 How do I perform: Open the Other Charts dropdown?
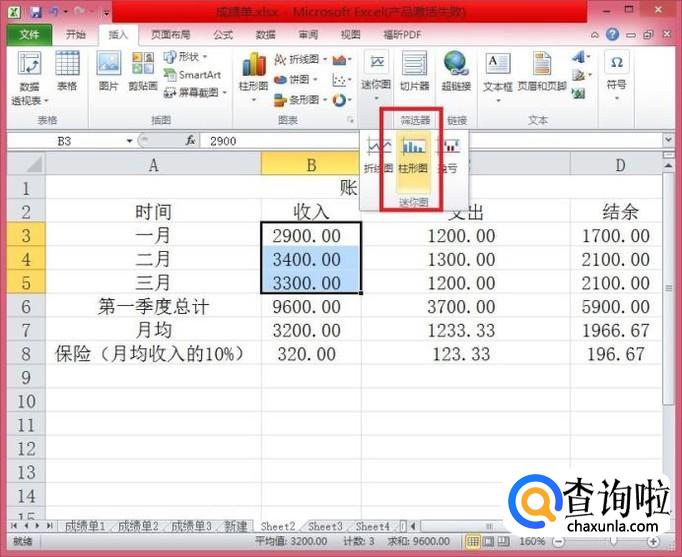[342, 100]
